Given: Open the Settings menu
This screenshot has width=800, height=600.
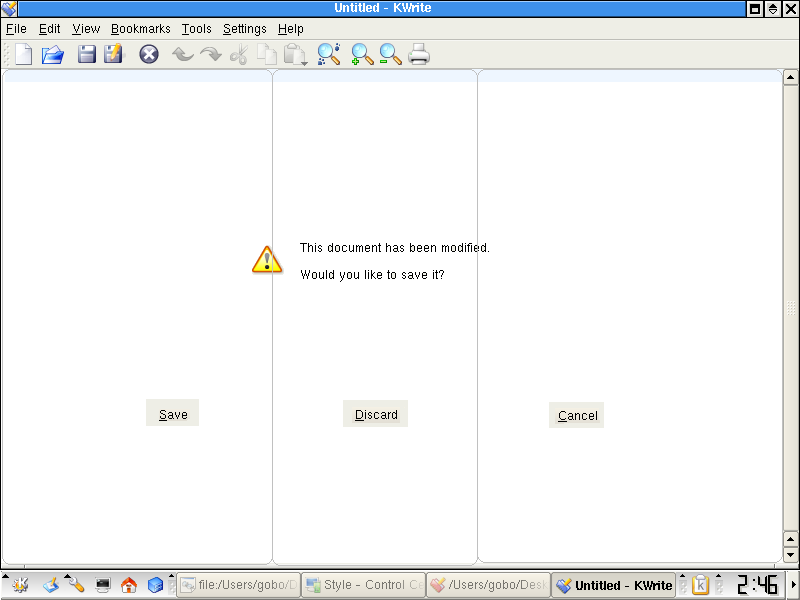Looking at the screenshot, I should coord(244,29).
